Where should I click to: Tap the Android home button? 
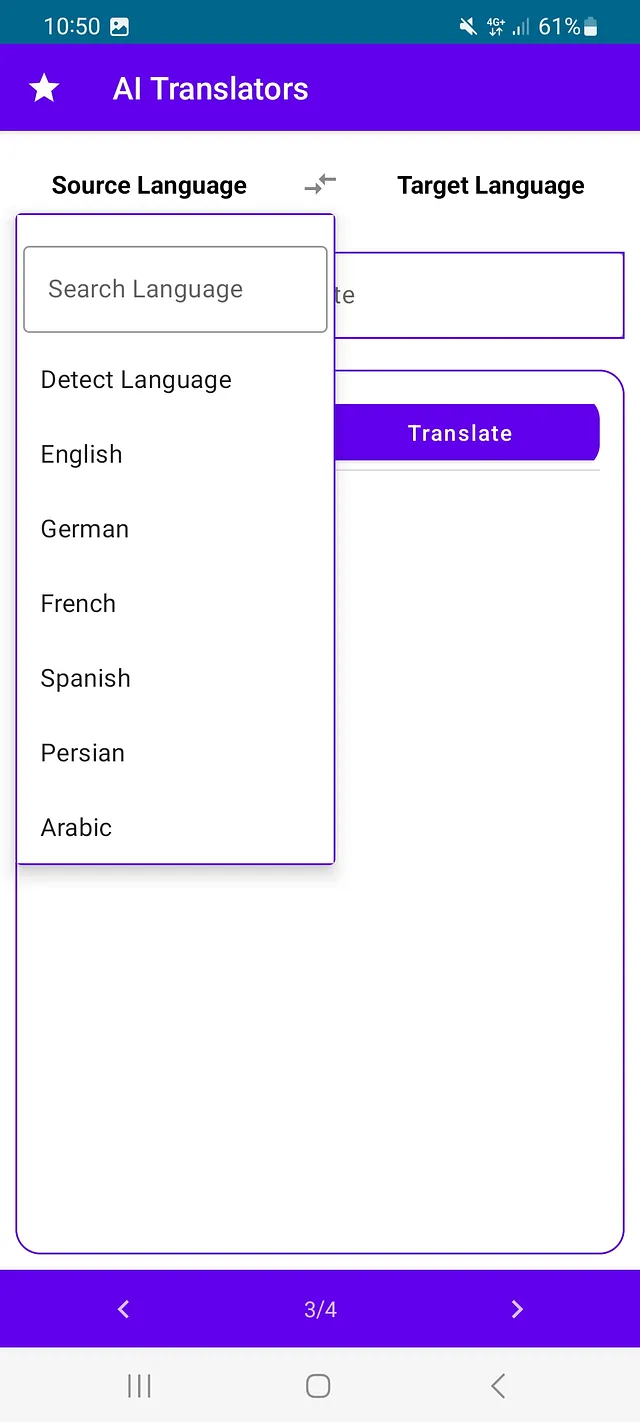point(318,1386)
